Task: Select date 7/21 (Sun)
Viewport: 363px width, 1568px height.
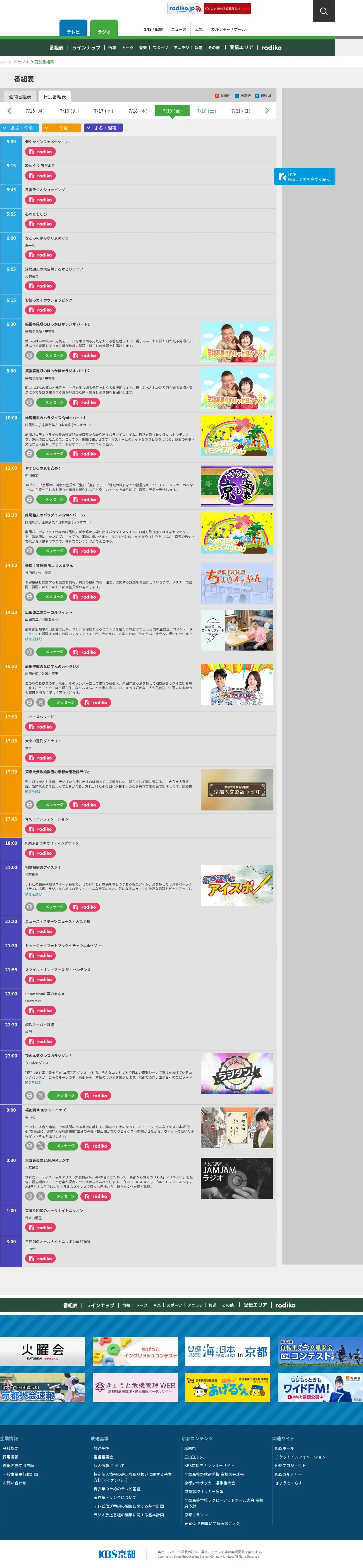Action: click(241, 111)
